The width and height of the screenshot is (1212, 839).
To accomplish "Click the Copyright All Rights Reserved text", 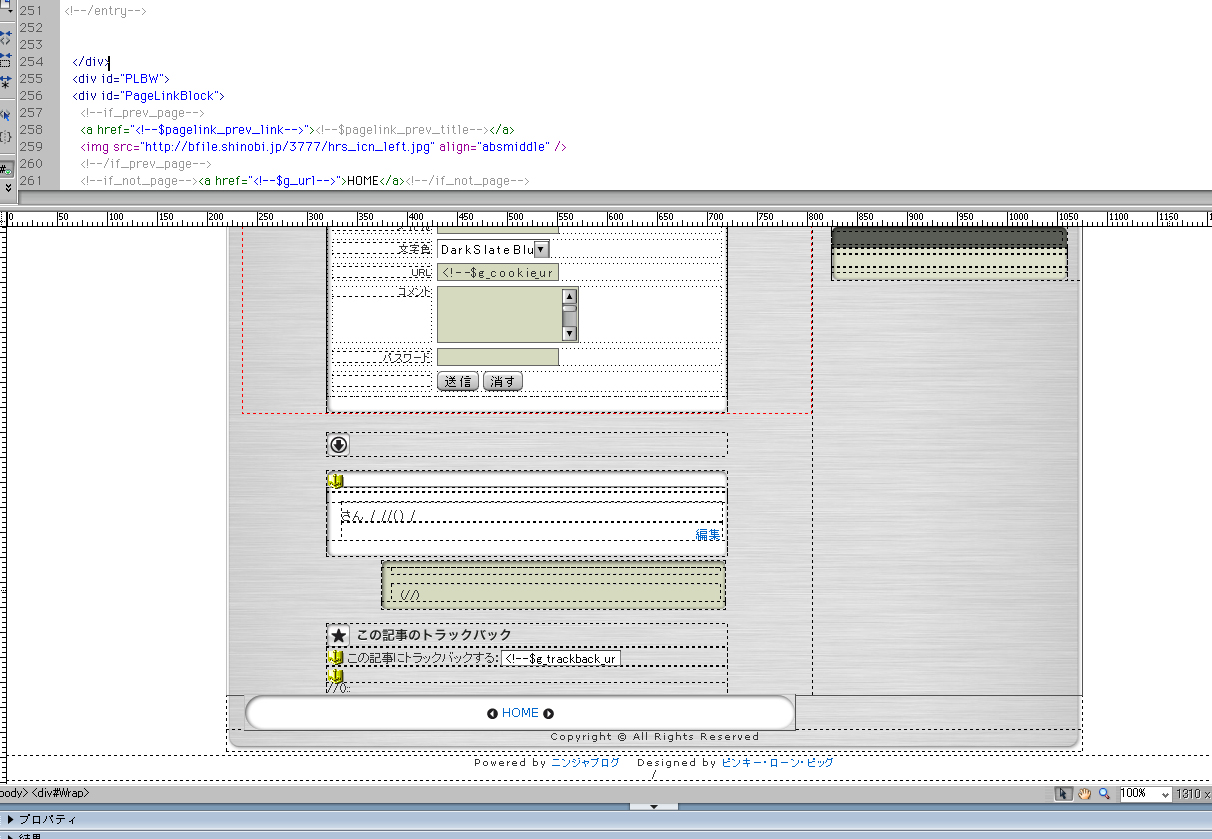I will (655, 737).
